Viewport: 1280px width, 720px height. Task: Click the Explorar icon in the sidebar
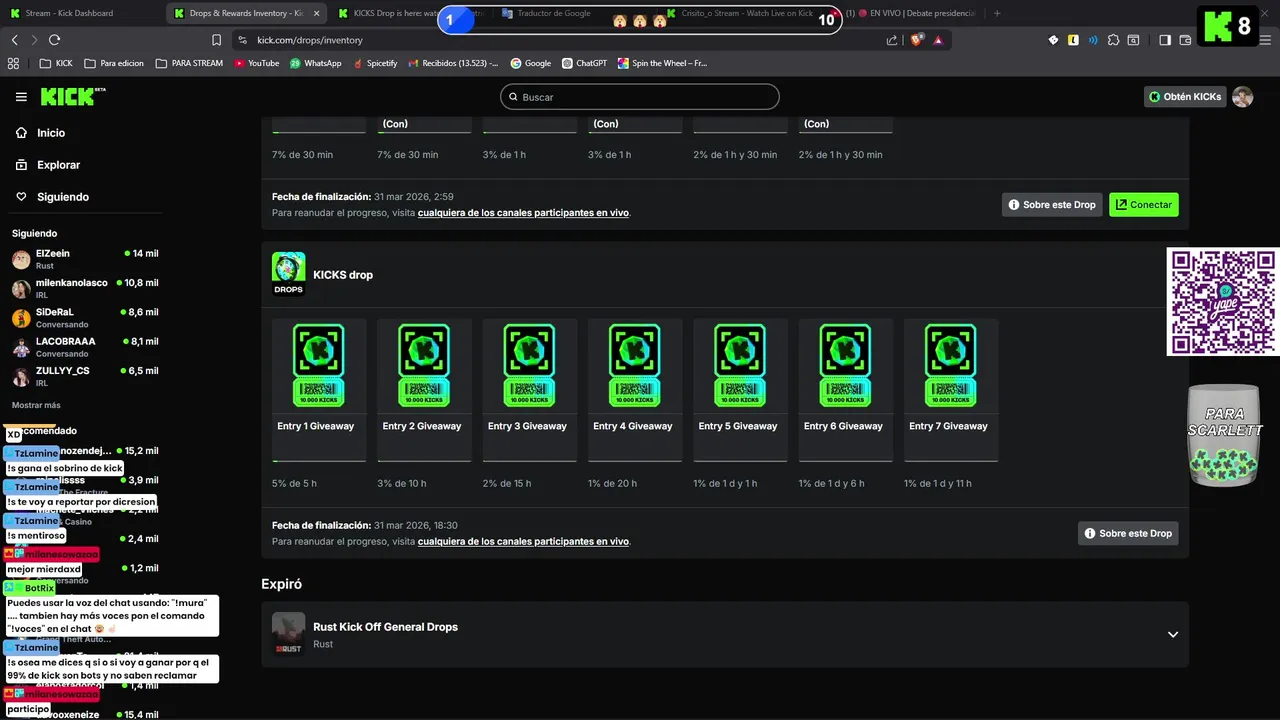pos(21,164)
